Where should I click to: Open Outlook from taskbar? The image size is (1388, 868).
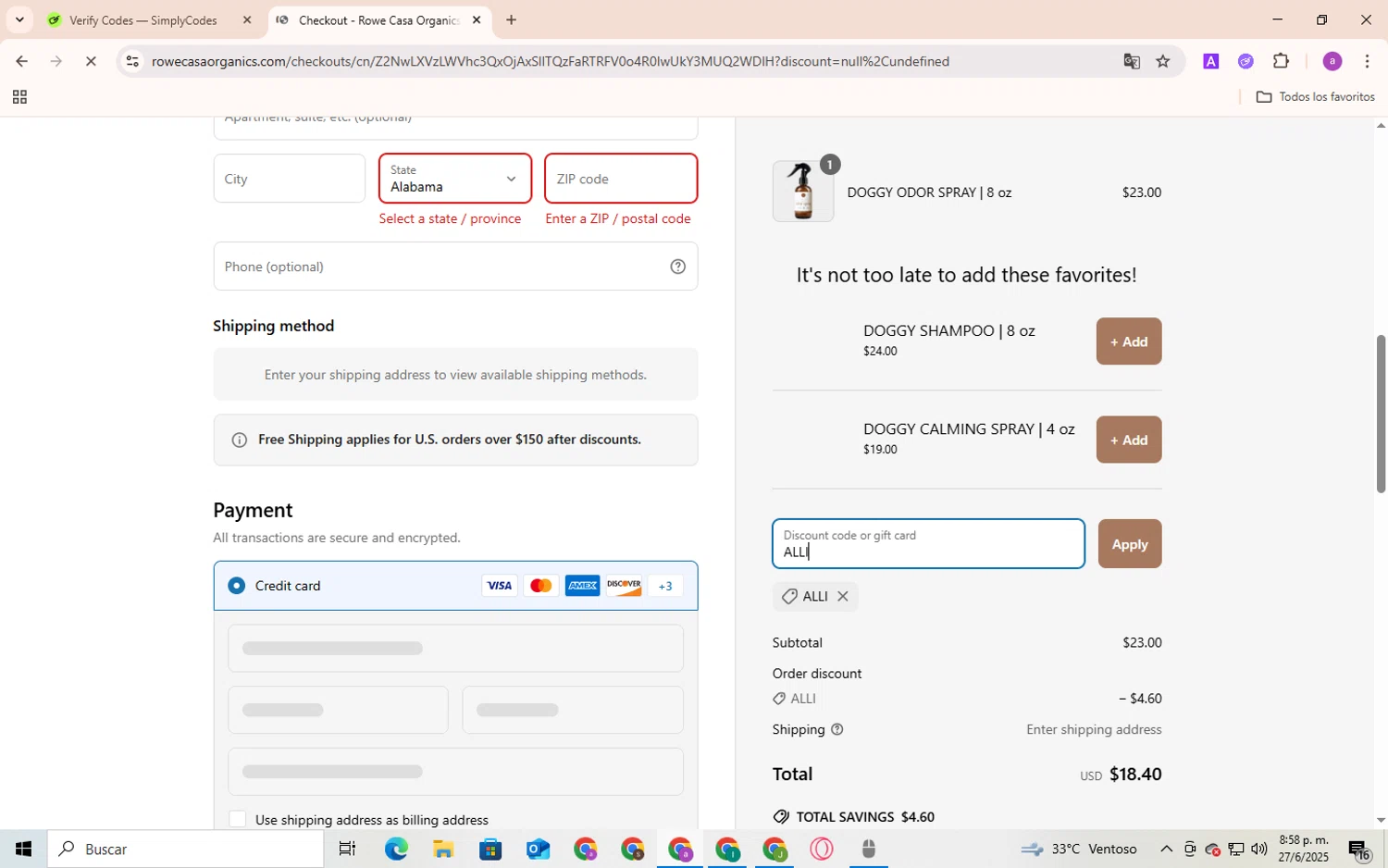coord(538,849)
